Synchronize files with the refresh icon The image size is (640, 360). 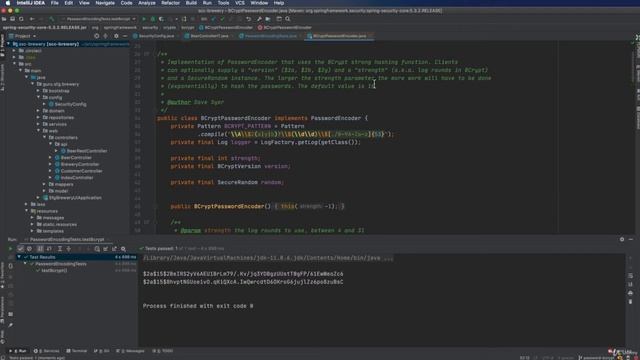[21, 19]
